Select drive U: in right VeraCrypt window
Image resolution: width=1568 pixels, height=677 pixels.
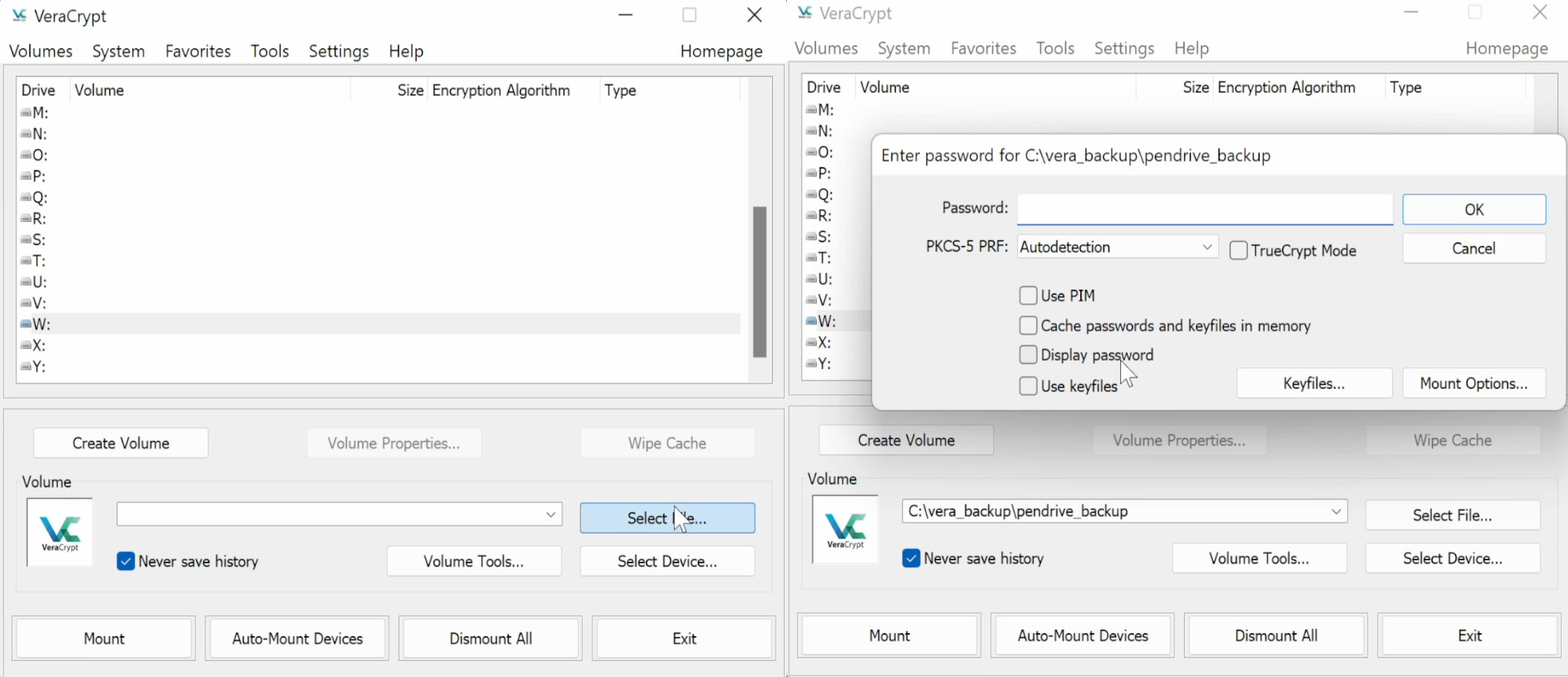tap(820, 279)
